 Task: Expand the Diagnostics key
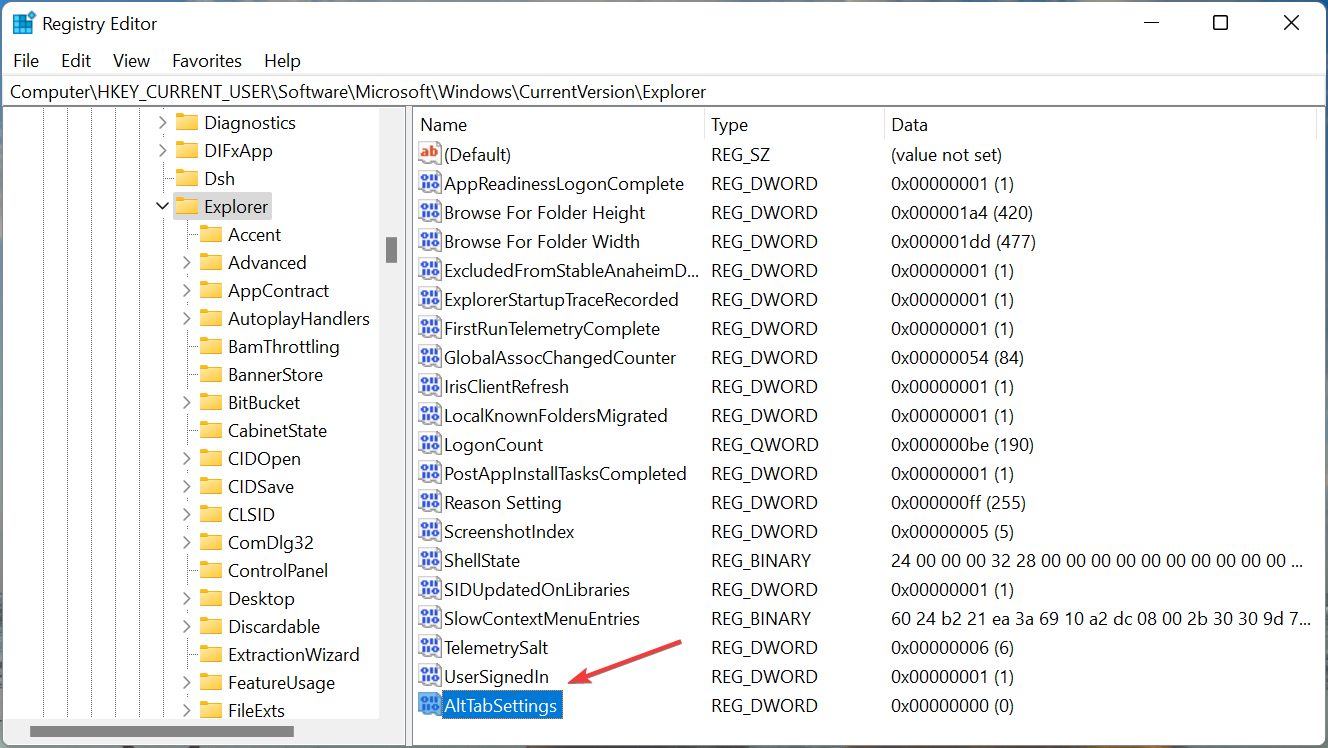pyautogui.click(x=162, y=122)
